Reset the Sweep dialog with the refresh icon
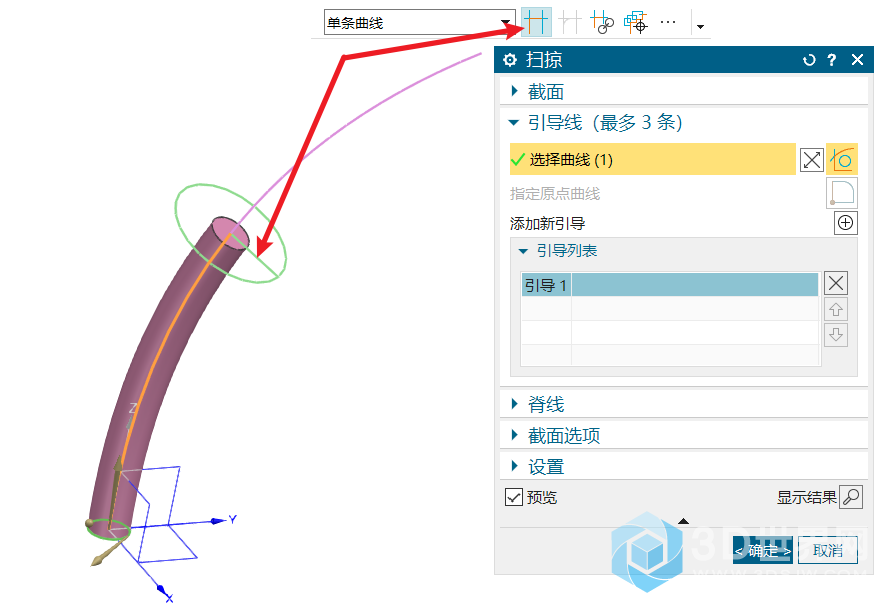 click(809, 60)
